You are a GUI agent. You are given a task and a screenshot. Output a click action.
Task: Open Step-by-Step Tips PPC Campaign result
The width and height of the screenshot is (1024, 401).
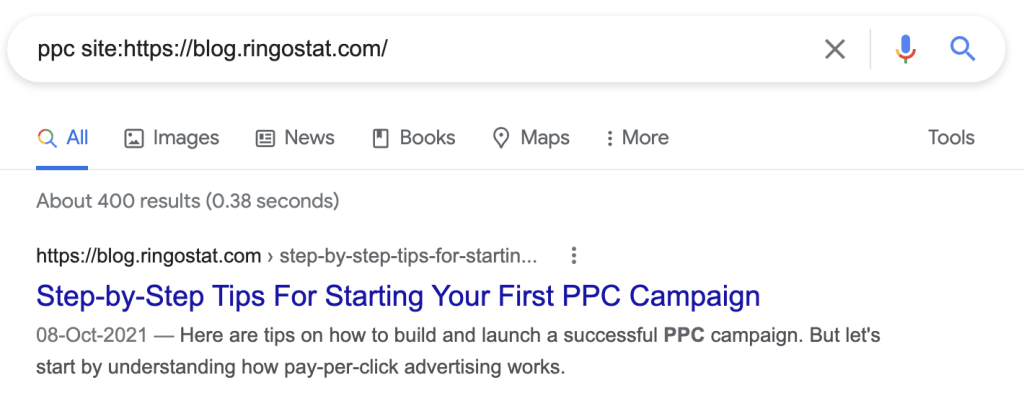point(398,296)
